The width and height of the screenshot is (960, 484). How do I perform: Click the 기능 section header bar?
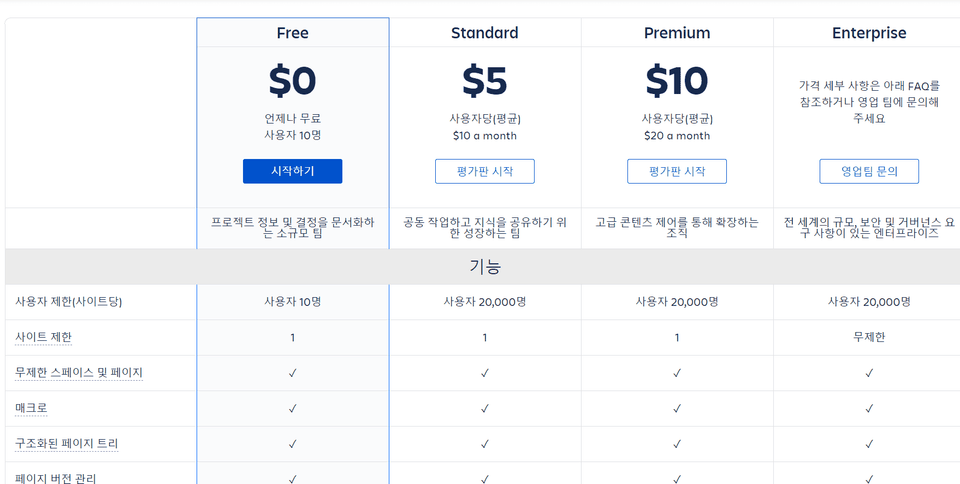484,267
